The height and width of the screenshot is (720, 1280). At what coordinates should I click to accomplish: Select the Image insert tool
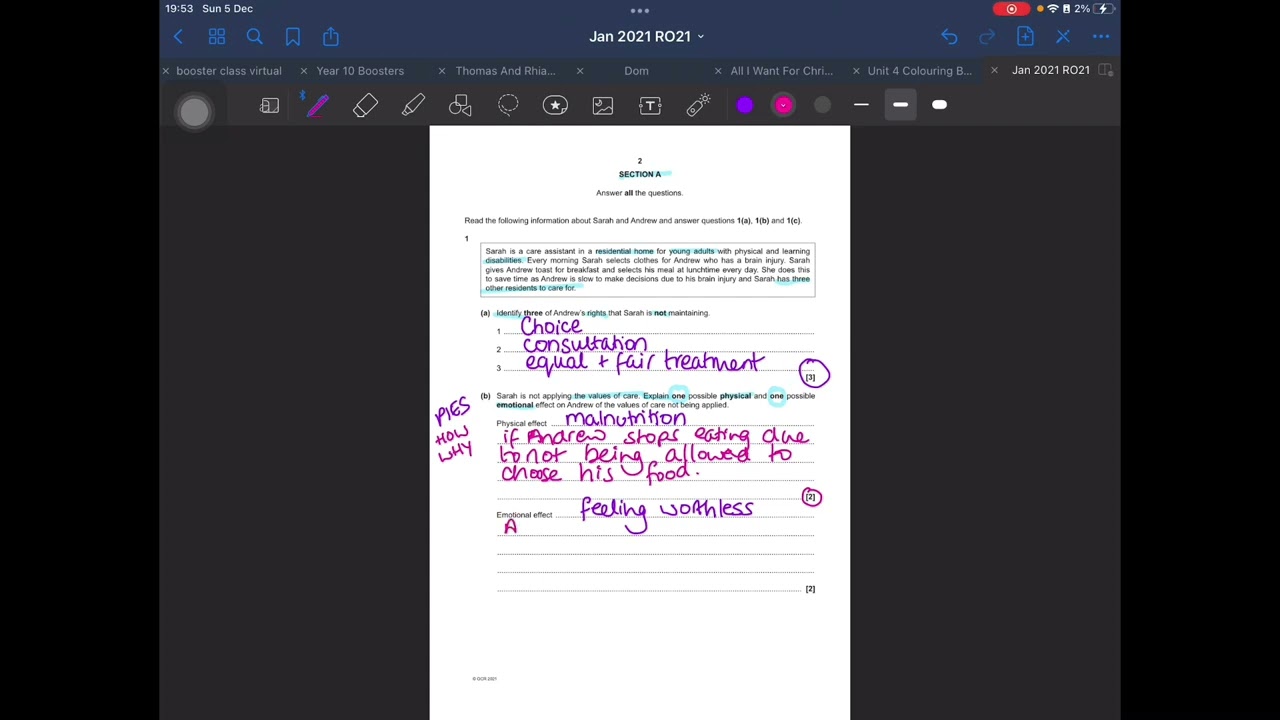pyautogui.click(x=602, y=105)
